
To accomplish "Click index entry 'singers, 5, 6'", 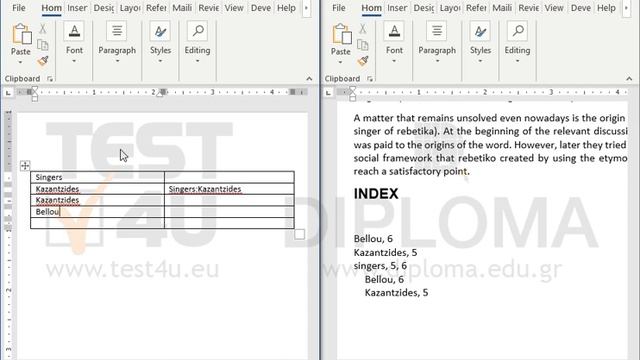I will coord(380,266).
